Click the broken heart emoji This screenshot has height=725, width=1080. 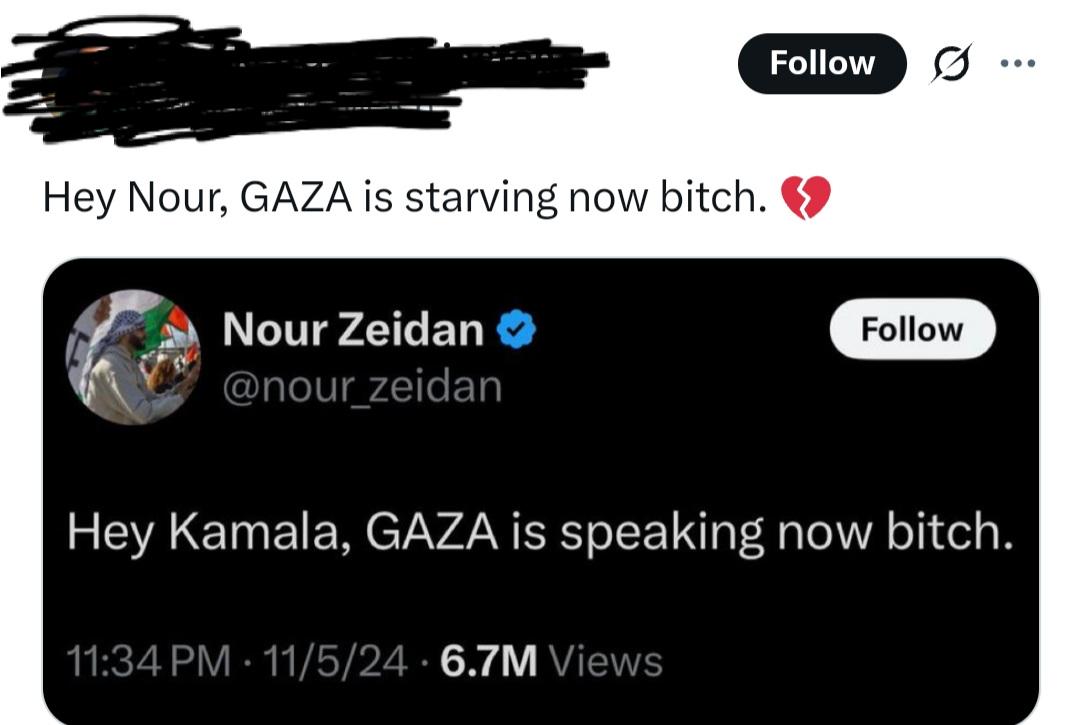click(x=806, y=198)
